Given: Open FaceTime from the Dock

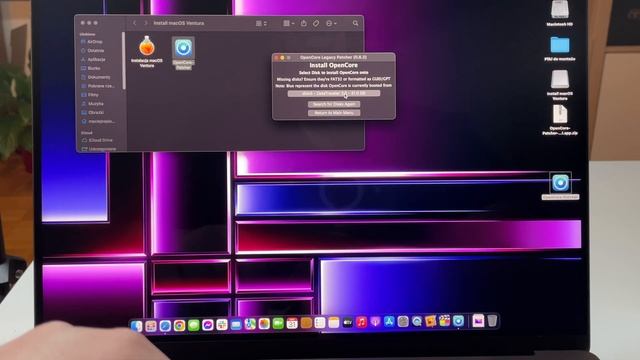Looking at the screenshot, I should [278, 324].
